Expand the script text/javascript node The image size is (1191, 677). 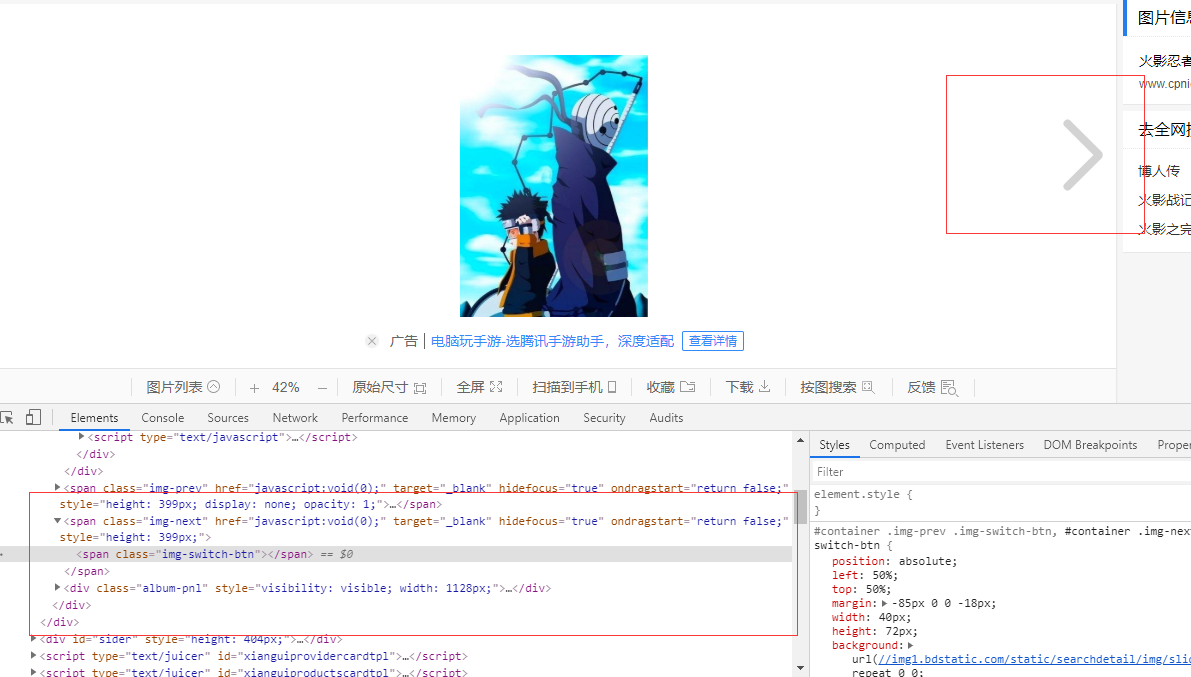[81, 437]
